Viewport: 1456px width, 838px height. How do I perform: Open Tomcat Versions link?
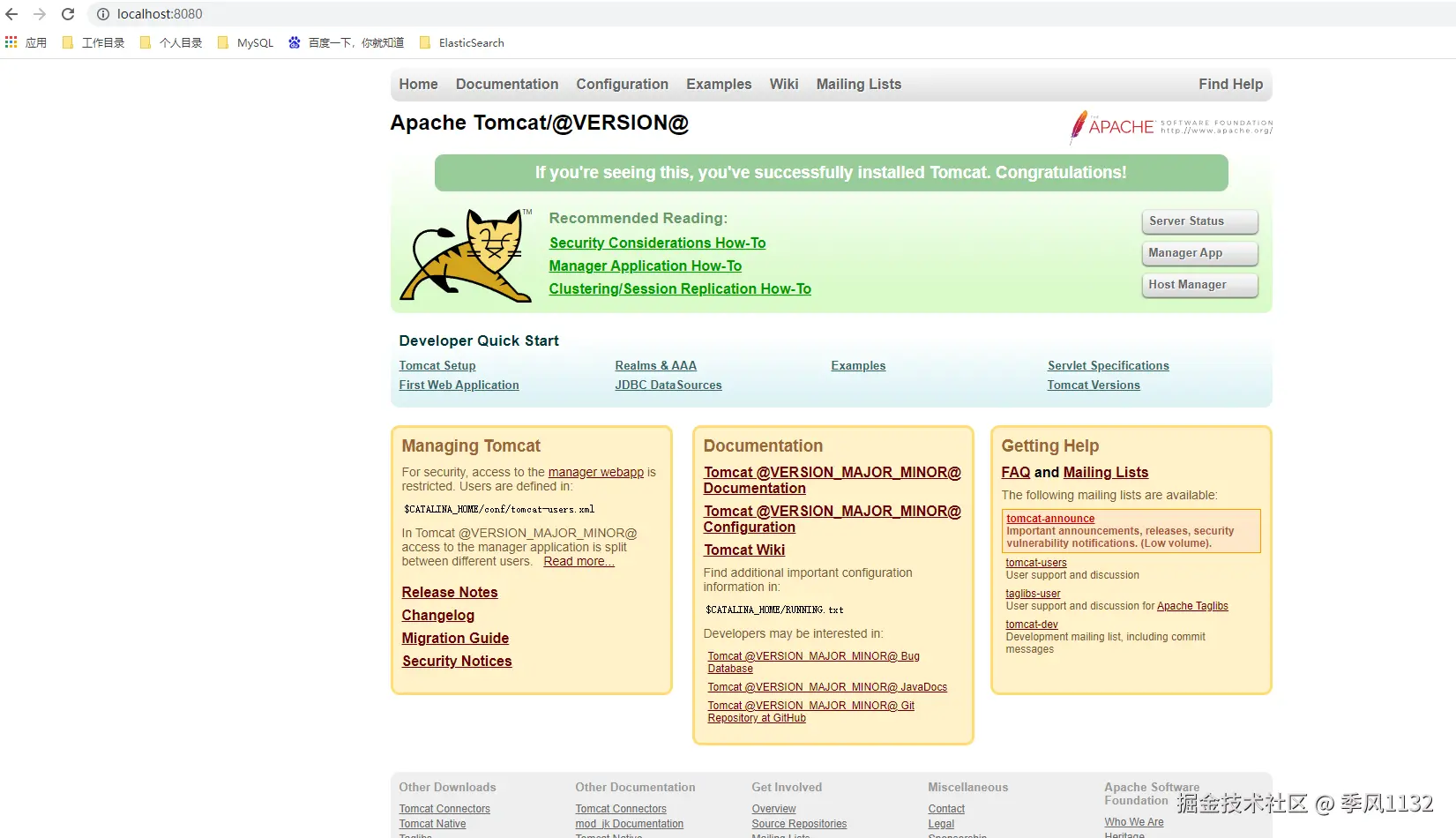point(1094,385)
